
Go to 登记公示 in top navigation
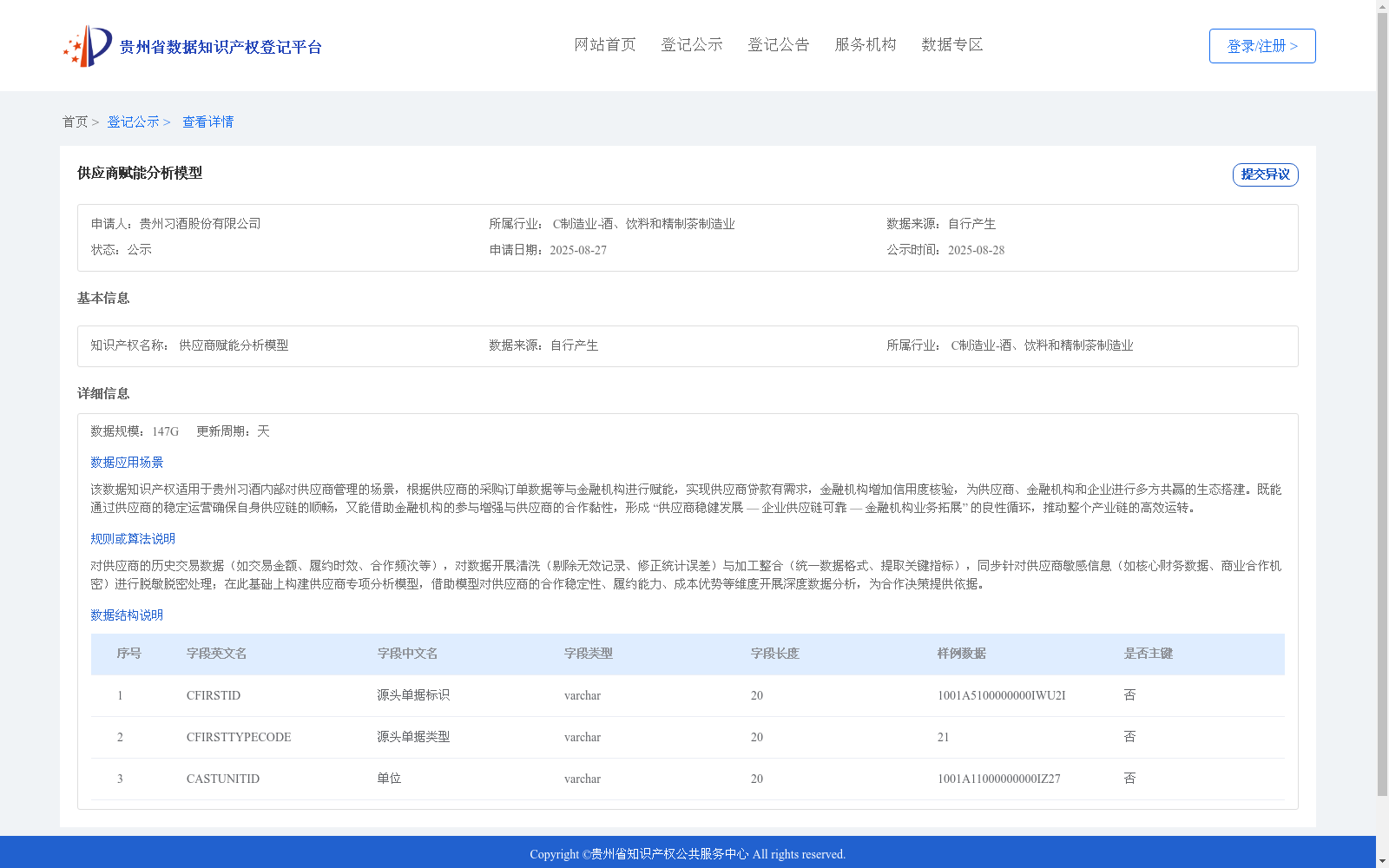692,44
